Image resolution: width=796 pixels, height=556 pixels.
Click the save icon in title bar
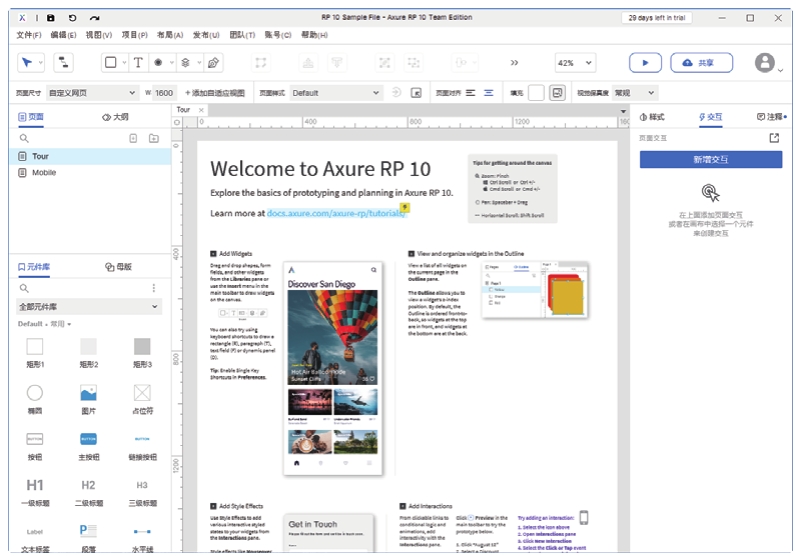pos(50,18)
